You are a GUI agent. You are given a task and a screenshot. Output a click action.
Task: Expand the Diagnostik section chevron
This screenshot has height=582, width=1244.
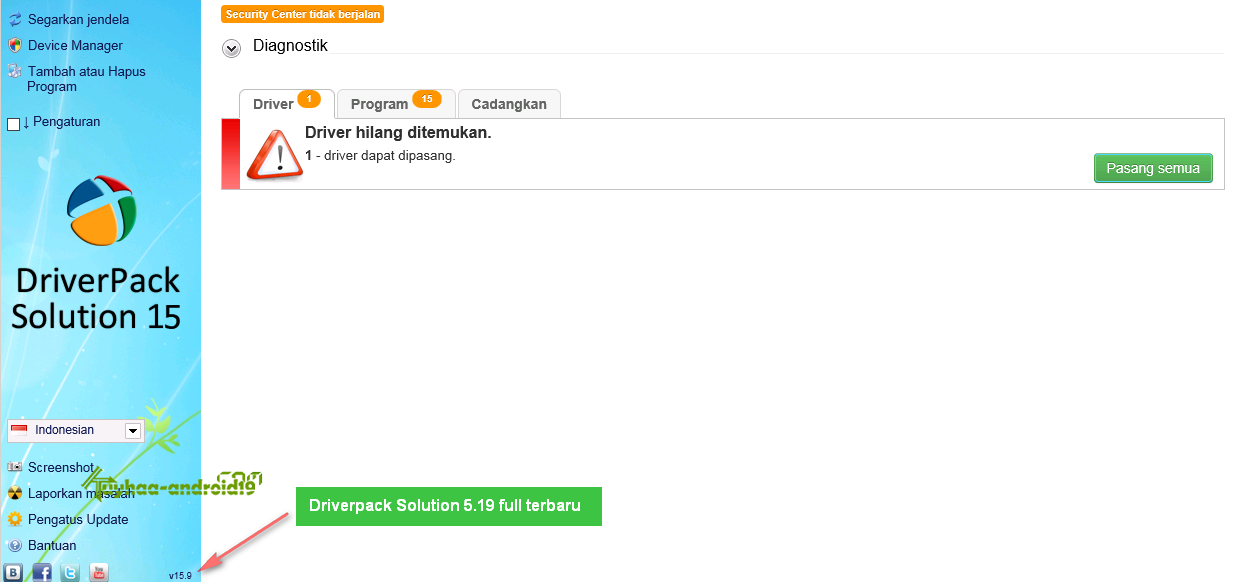[x=231, y=47]
